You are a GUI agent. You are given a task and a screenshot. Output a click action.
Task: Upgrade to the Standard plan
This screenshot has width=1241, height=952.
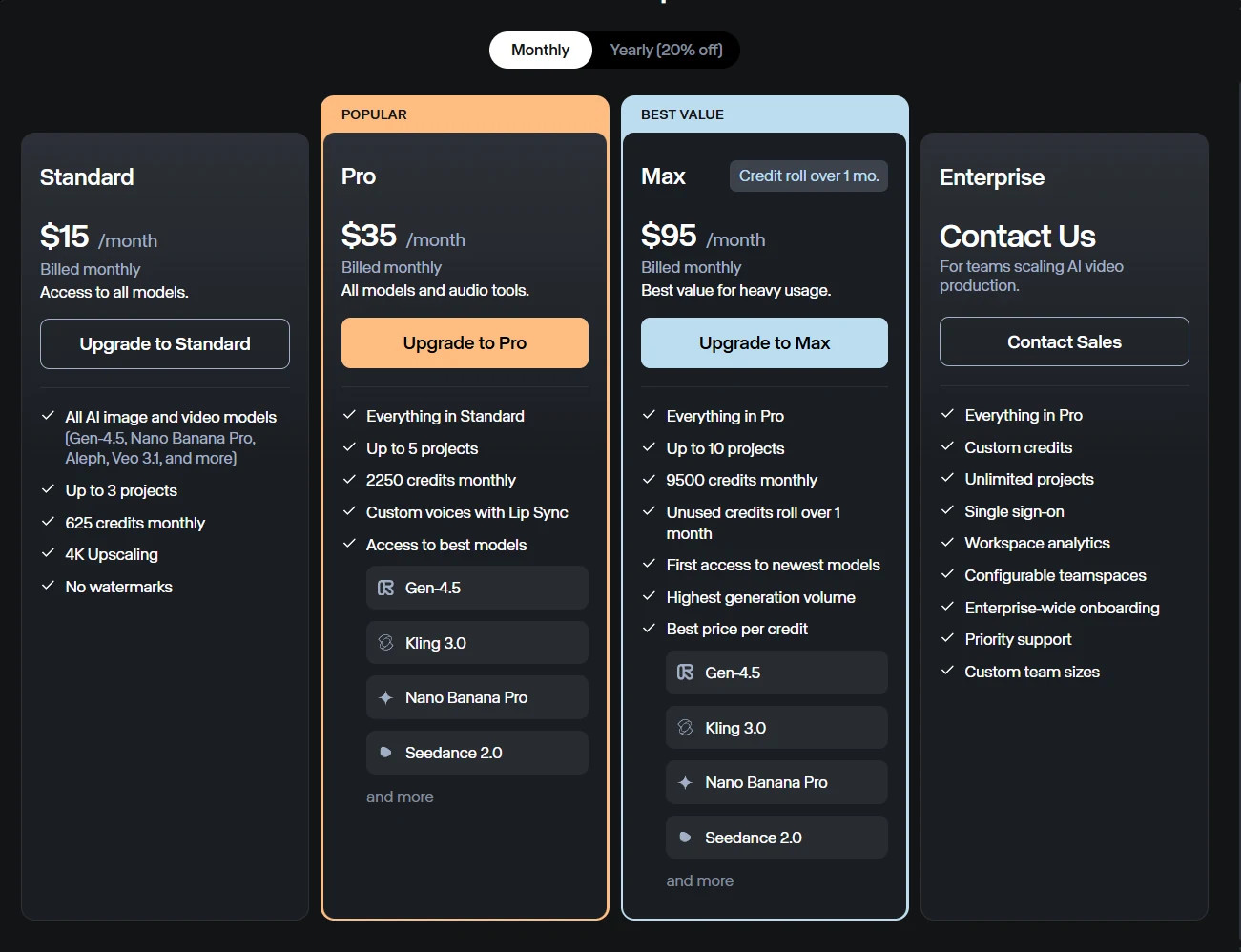pos(165,343)
